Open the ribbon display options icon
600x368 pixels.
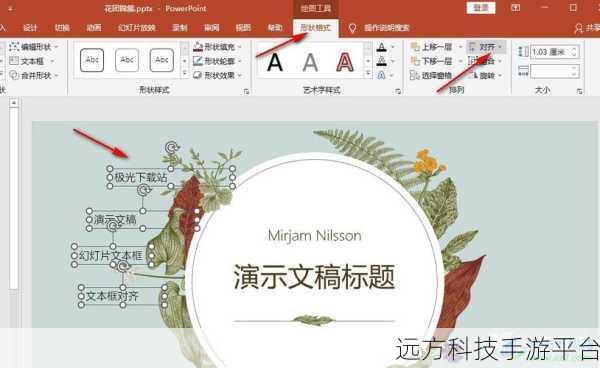tap(515, 8)
